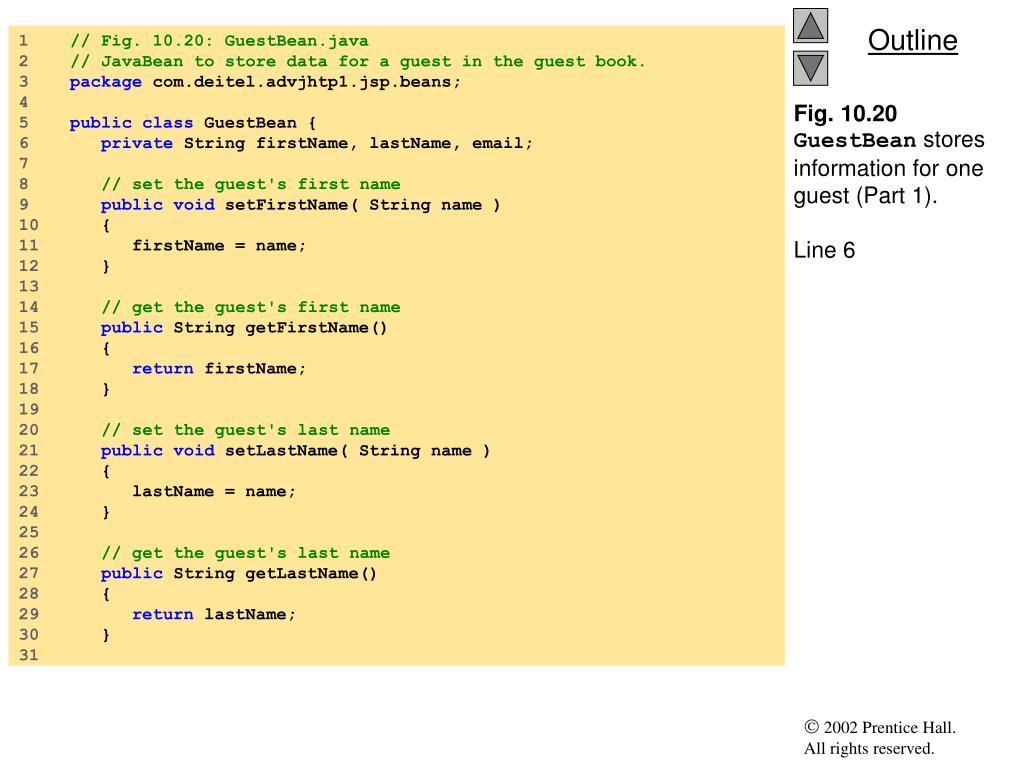Click the 'All rights reserved.' text
1024x768 pixels.
tap(869, 748)
